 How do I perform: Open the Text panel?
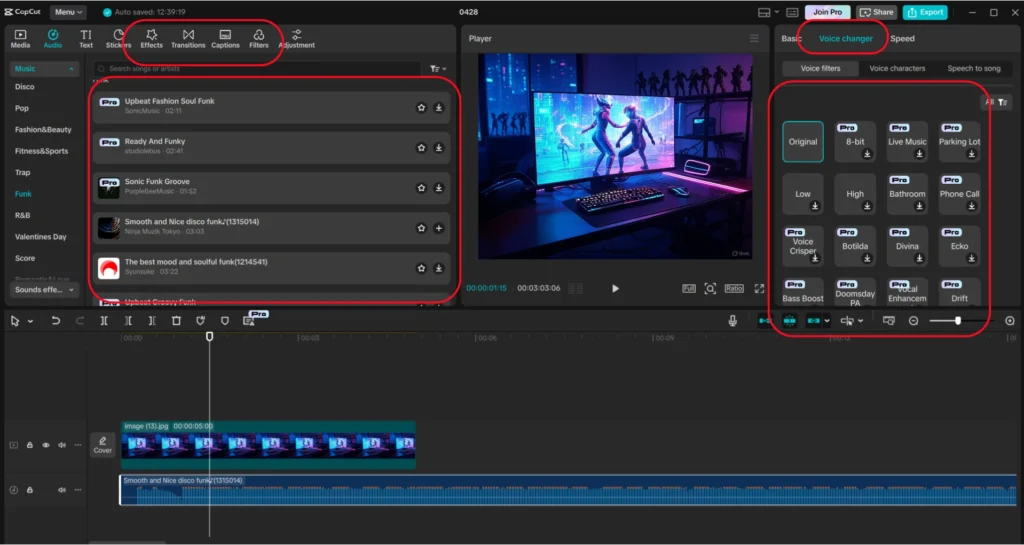(86, 39)
